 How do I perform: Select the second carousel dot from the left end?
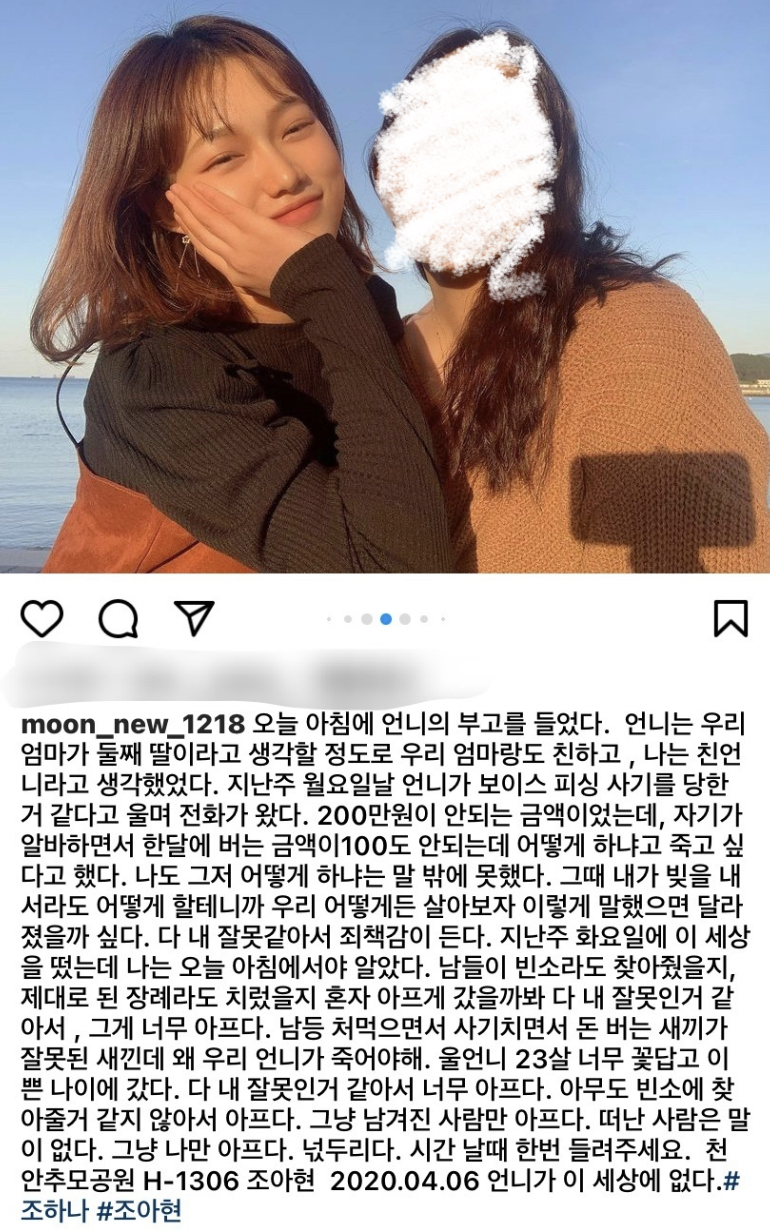348,619
